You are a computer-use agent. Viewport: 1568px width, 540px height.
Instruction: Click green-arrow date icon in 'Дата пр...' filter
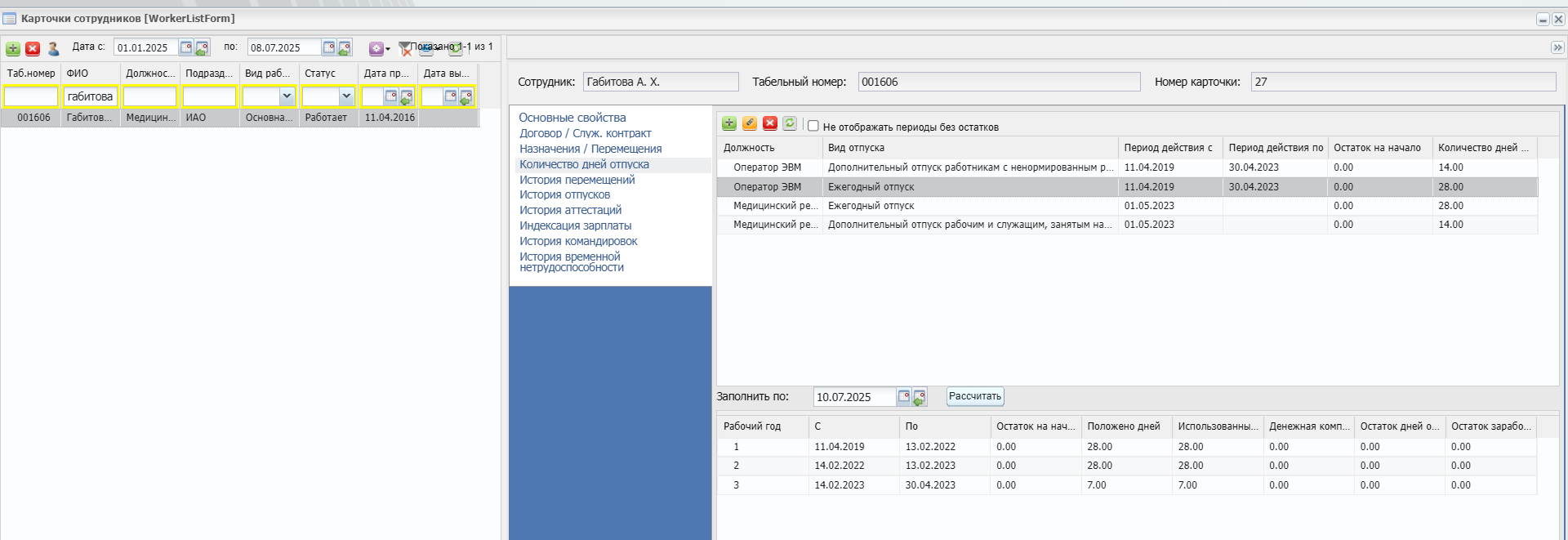(406, 97)
